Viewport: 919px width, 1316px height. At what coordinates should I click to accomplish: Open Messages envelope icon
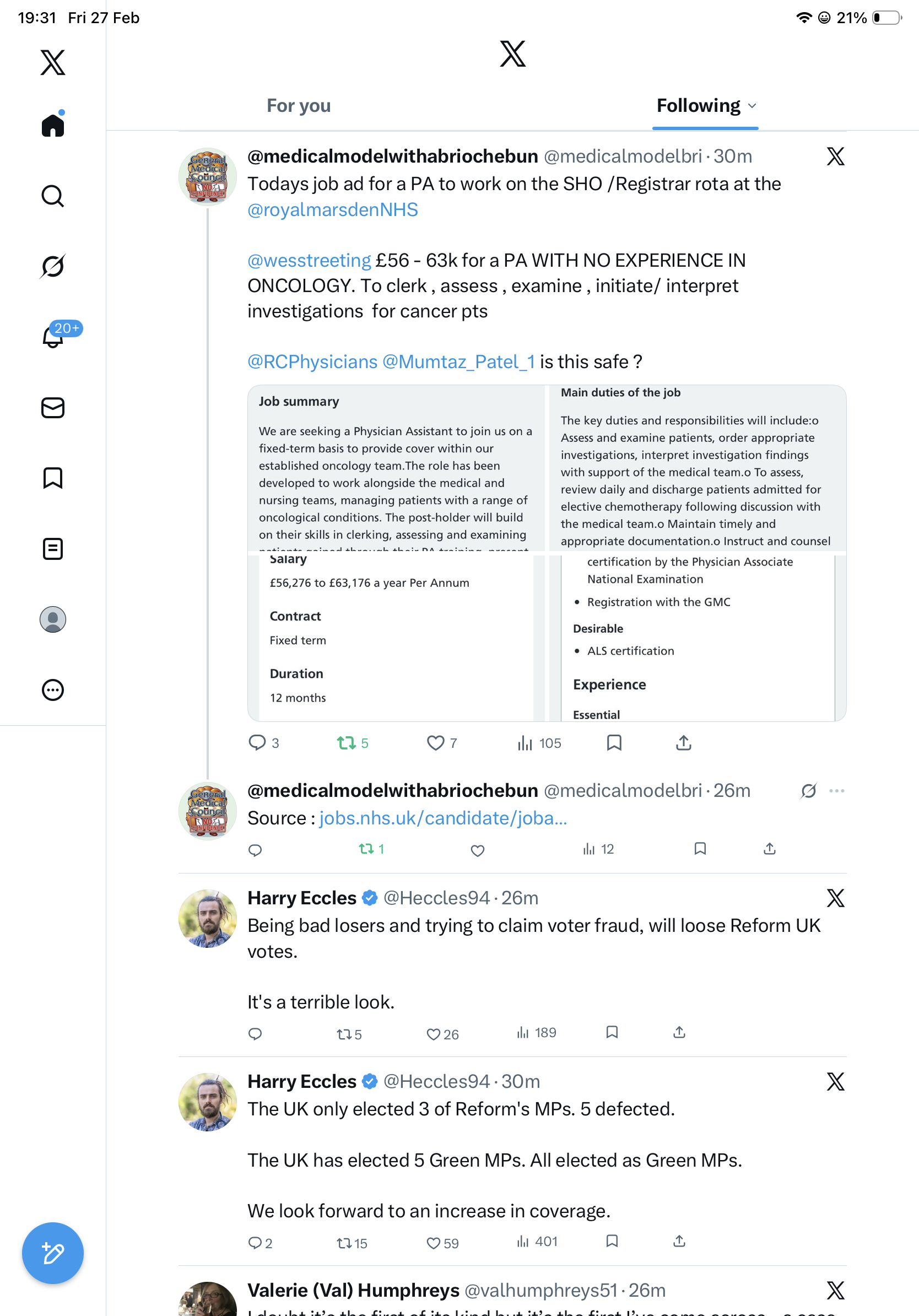[x=53, y=407]
